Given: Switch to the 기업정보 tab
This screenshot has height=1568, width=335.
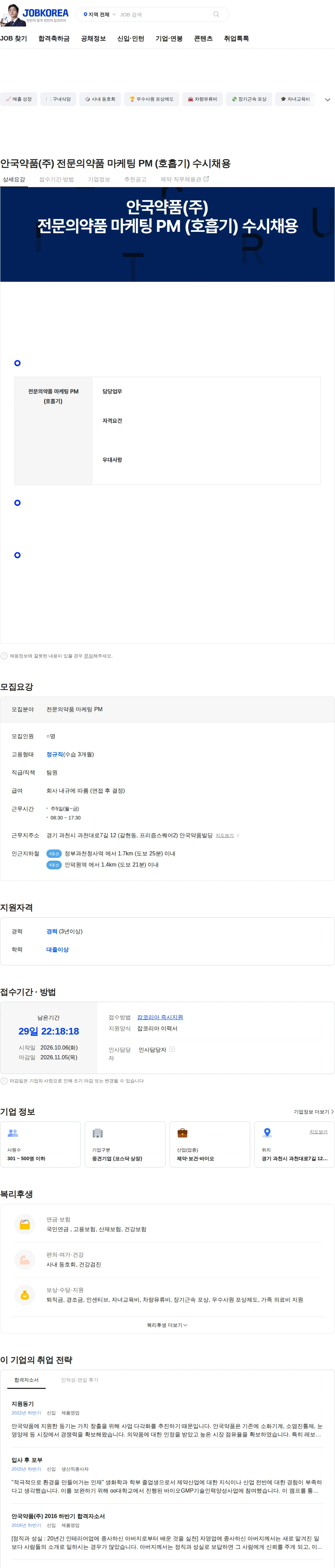Looking at the screenshot, I should [99, 179].
